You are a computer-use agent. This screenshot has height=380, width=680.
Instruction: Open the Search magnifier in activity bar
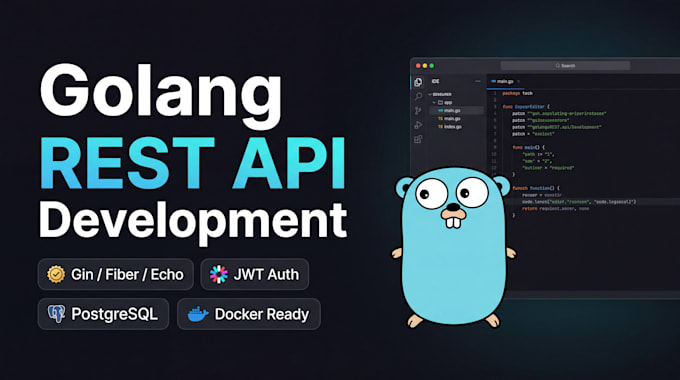418,96
